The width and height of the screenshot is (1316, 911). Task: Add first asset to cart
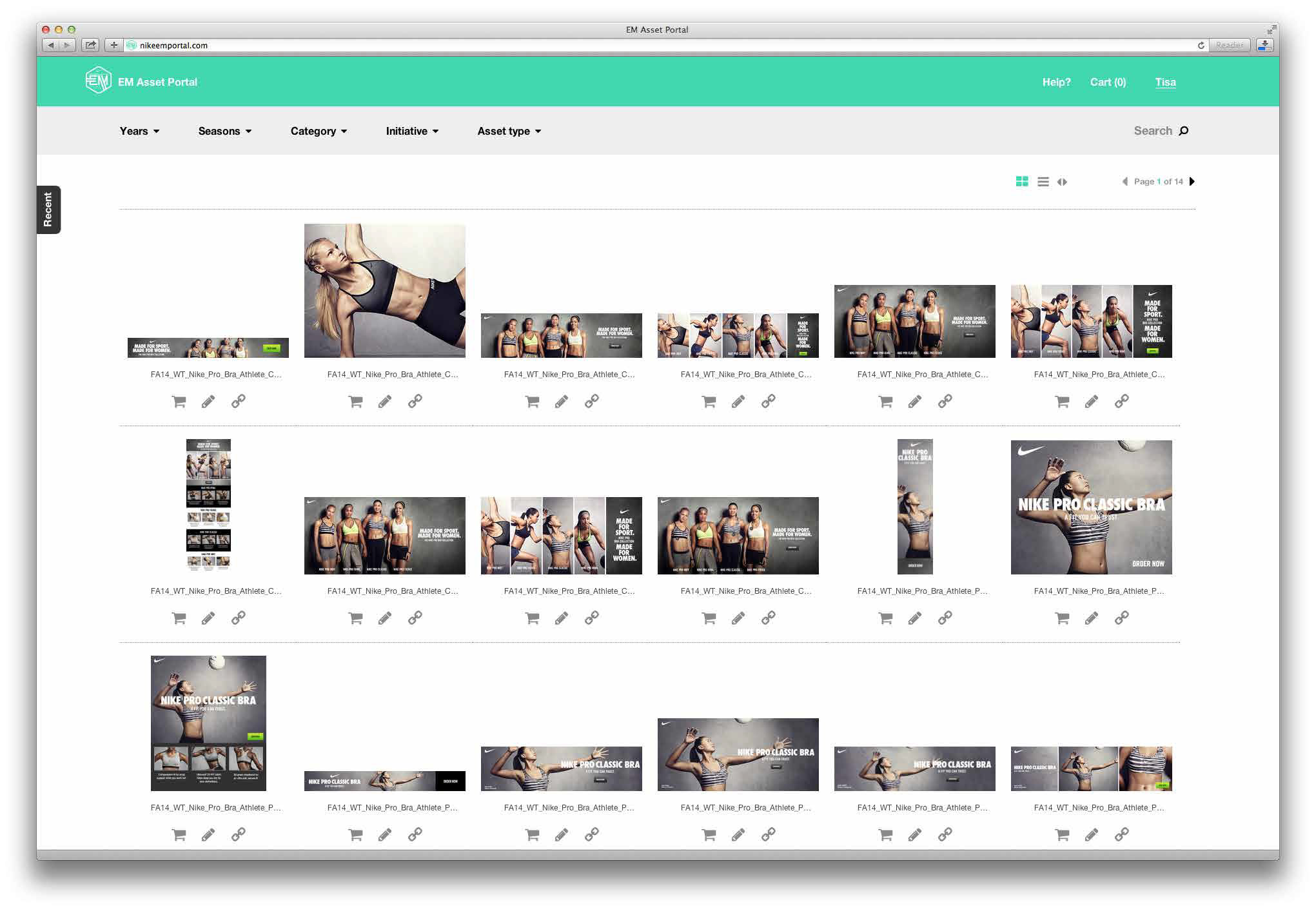tap(179, 402)
